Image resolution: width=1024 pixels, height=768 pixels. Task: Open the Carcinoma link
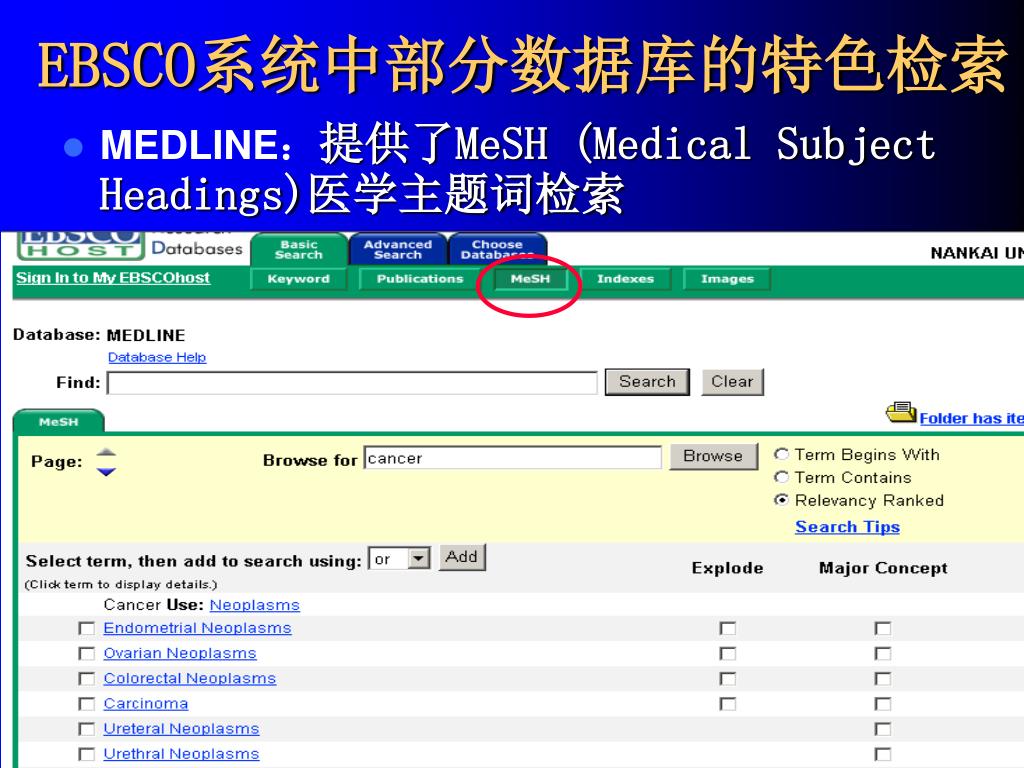(146, 703)
